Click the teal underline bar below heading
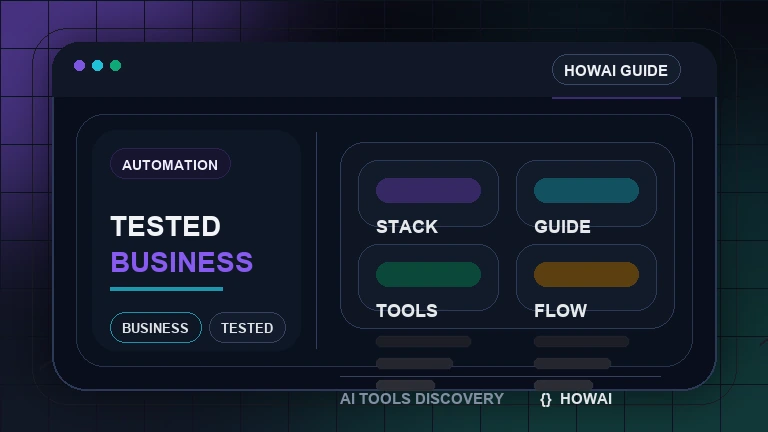768x432 pixels. [166, 289]
